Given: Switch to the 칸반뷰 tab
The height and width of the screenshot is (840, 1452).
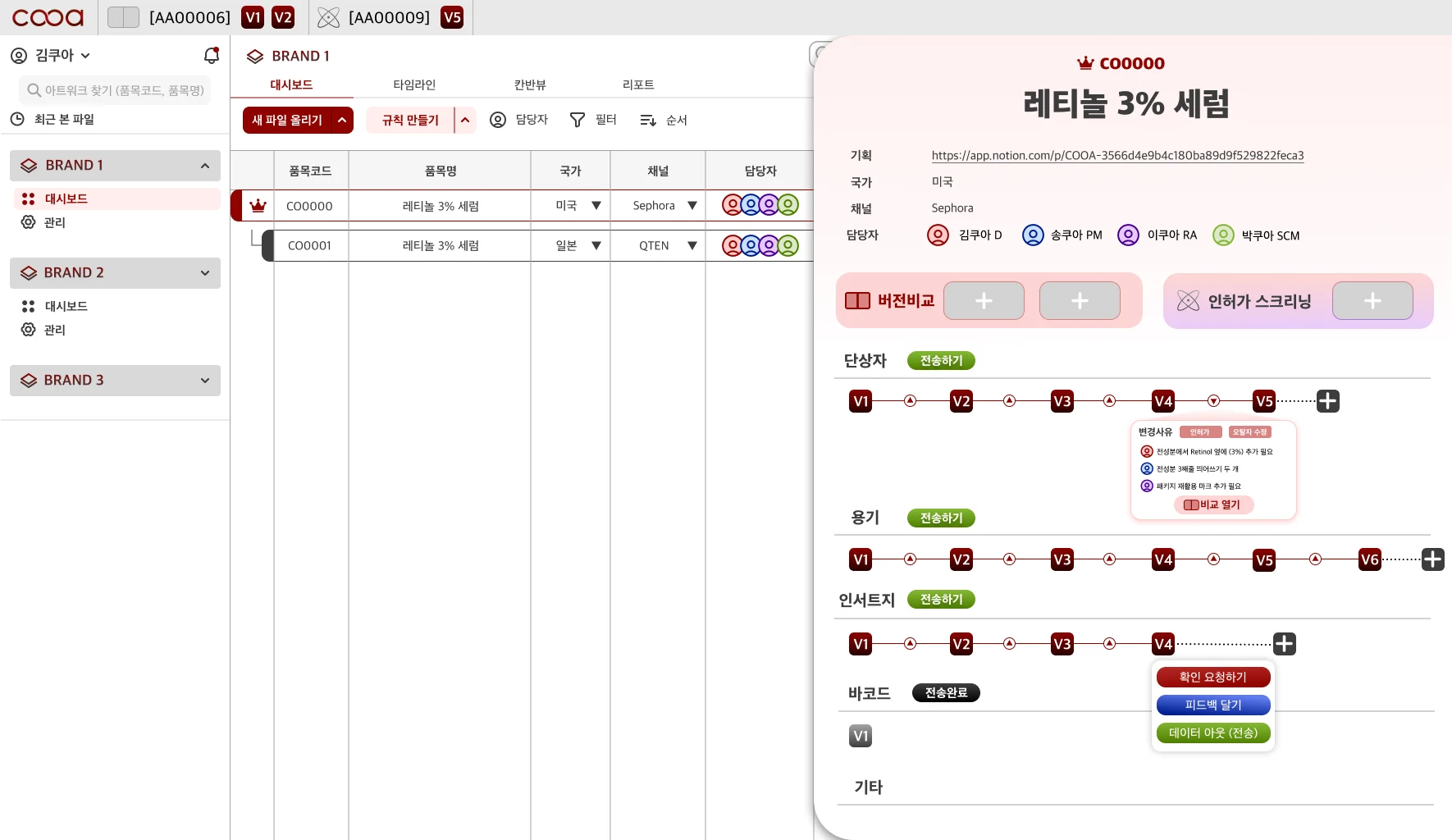Looking at the screenshot, I should click(x=530, y=84).
